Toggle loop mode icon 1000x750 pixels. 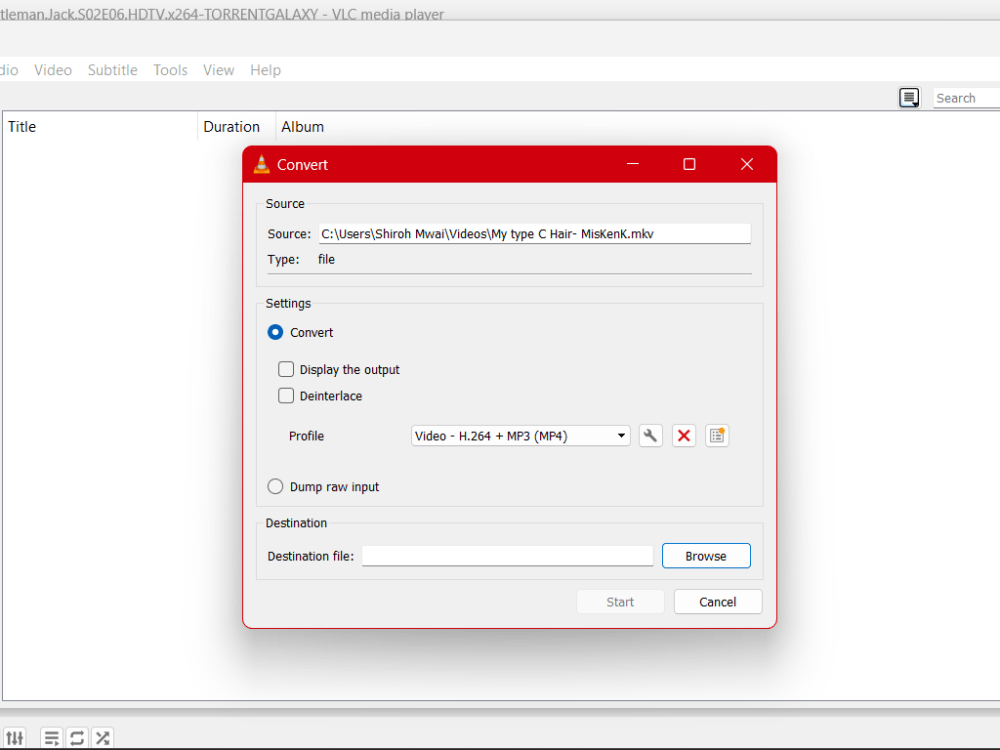click(77, 738)
